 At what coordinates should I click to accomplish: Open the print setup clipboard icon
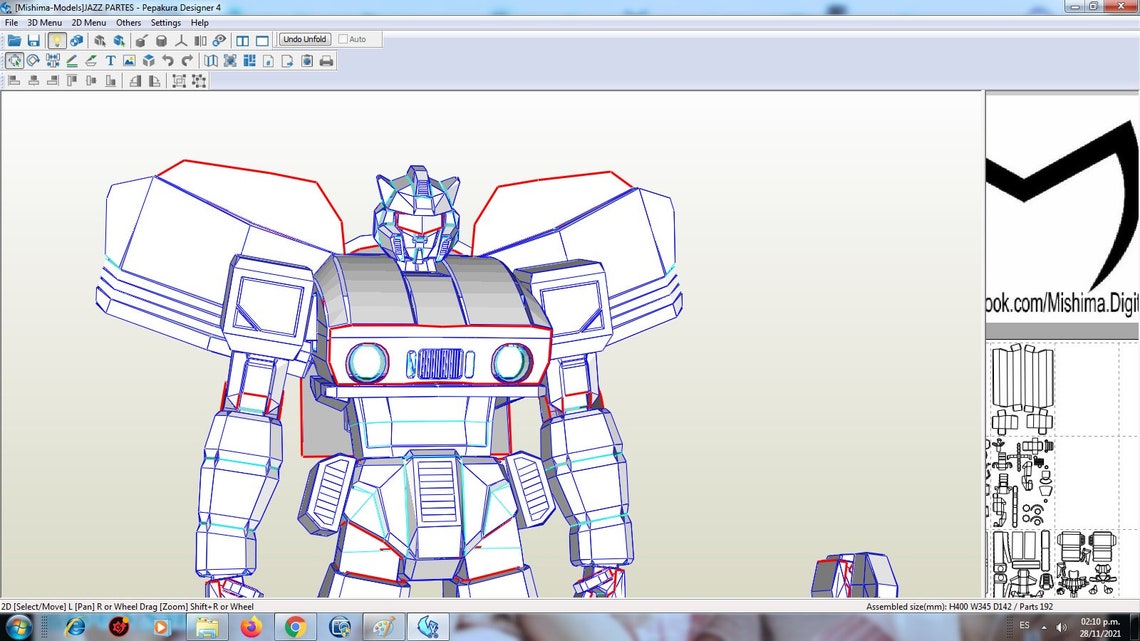click(x=306, y=60)
